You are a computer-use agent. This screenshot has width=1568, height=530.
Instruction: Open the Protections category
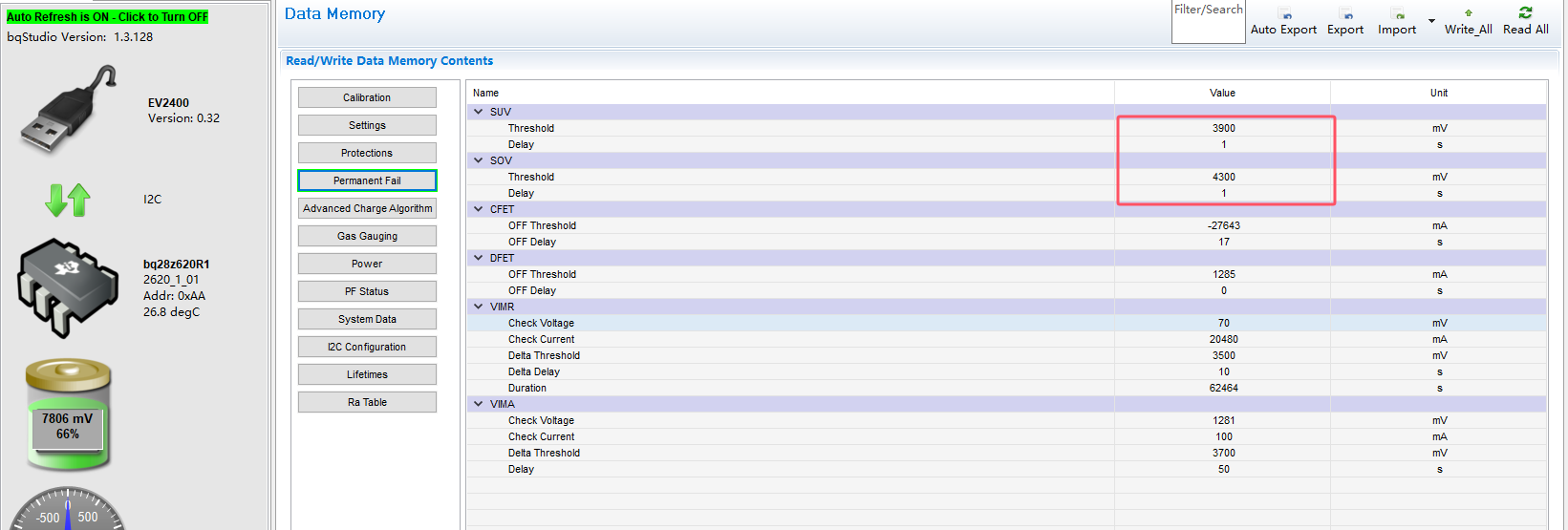point(367,153)
